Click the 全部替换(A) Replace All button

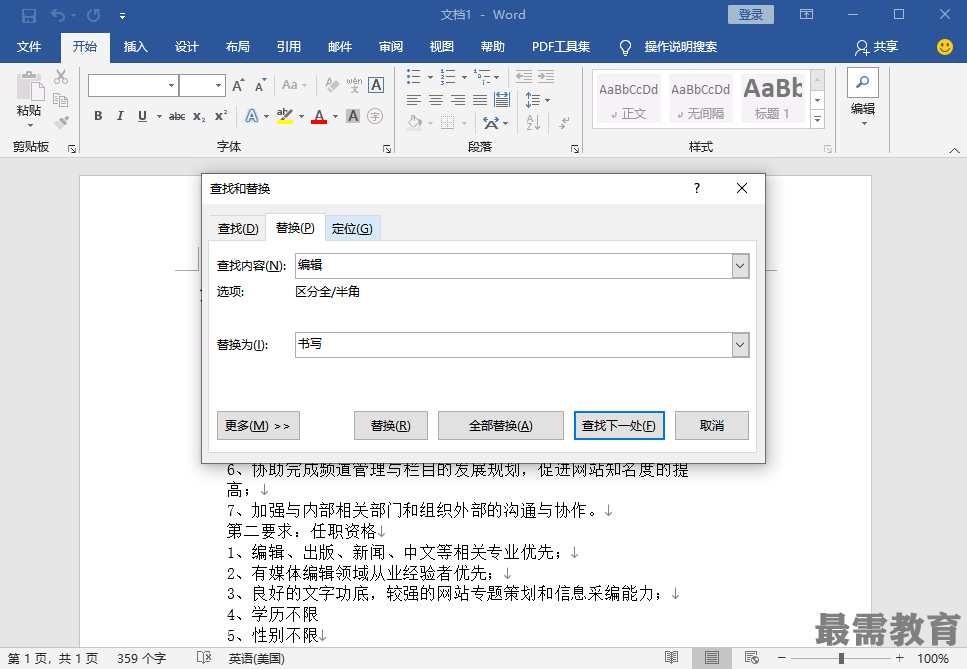point(500,425)
